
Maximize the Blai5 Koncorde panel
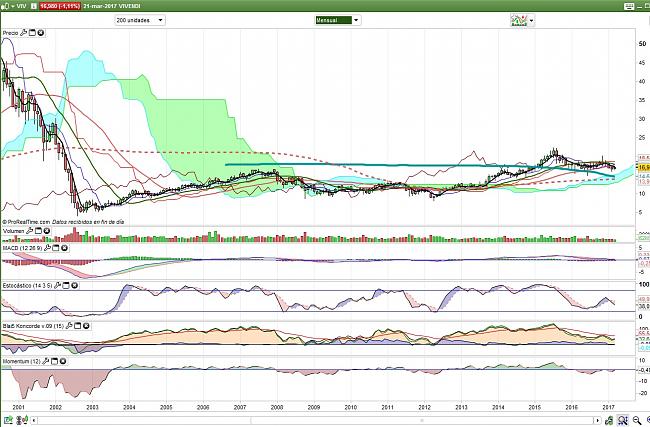[x=78, y=325]
